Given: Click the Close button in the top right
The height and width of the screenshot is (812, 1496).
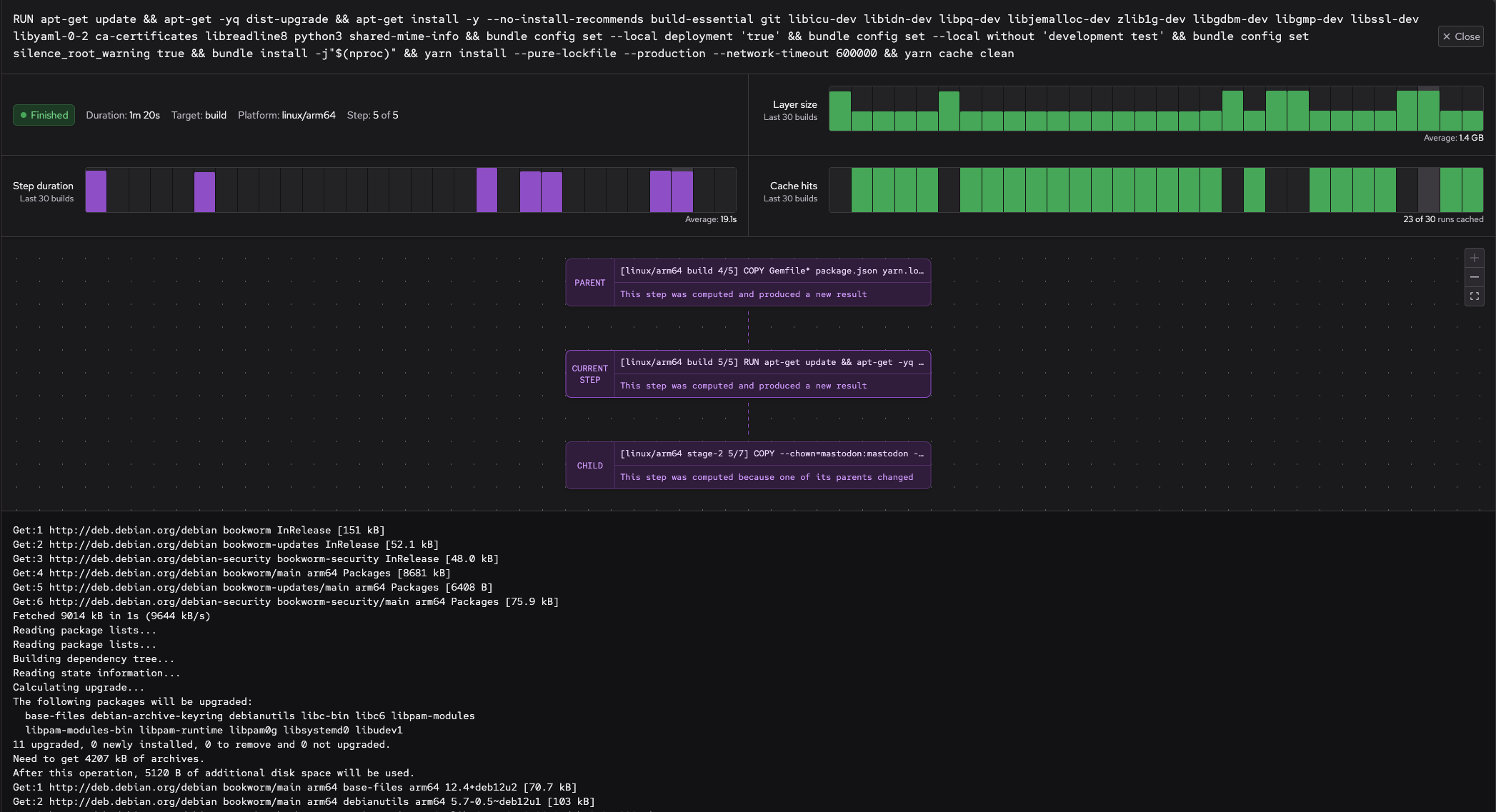Looking at the screenshot, I should tap(1460, 36).
